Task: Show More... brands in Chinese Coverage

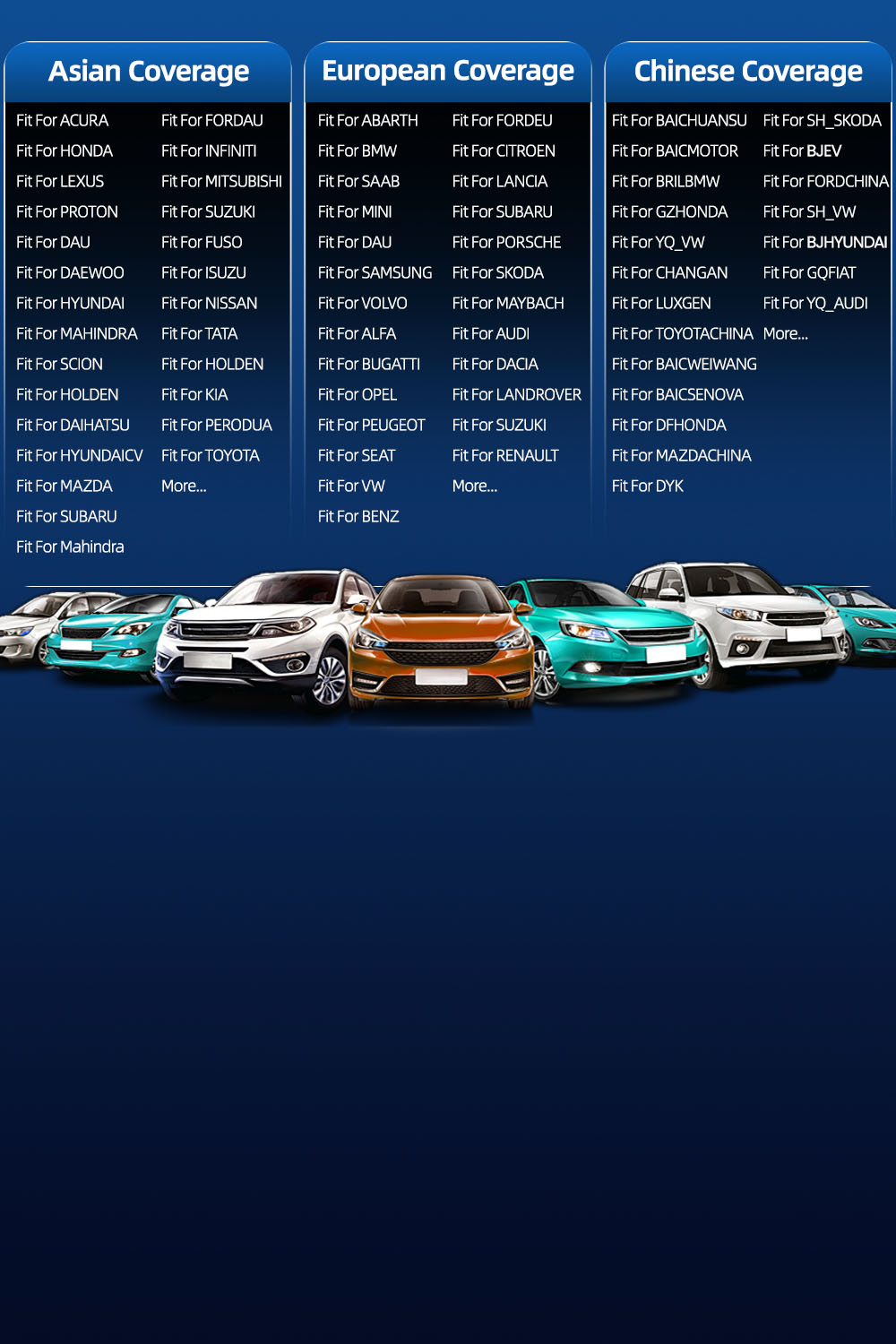Action: pos(785,334)
